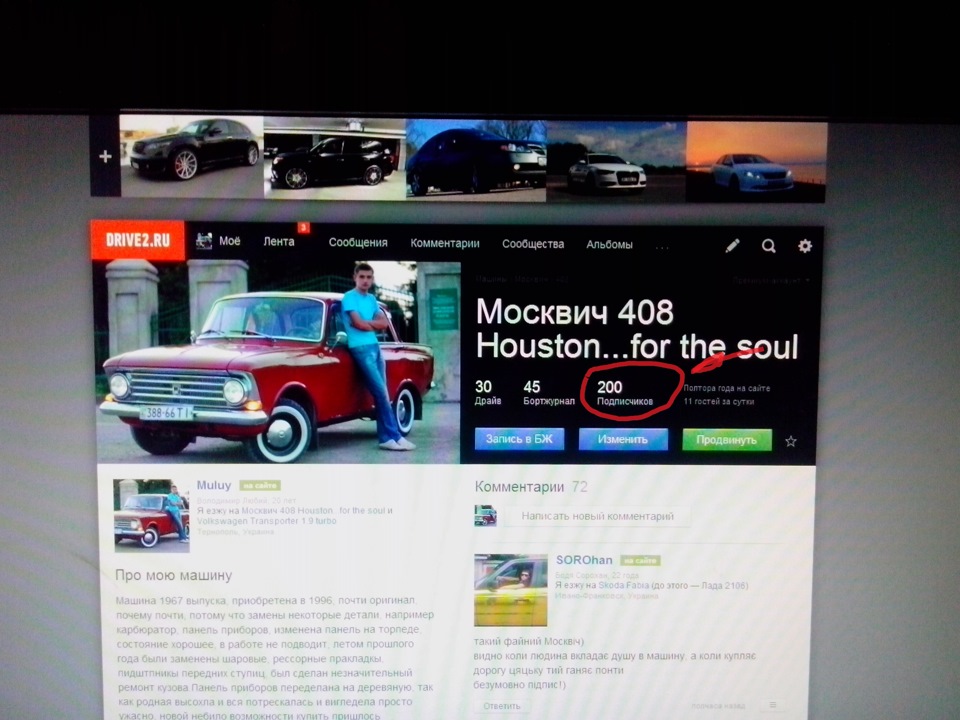The image size is (960, 720).
Task: Click Muluy's avatar photo
Action: click(151, 516)
